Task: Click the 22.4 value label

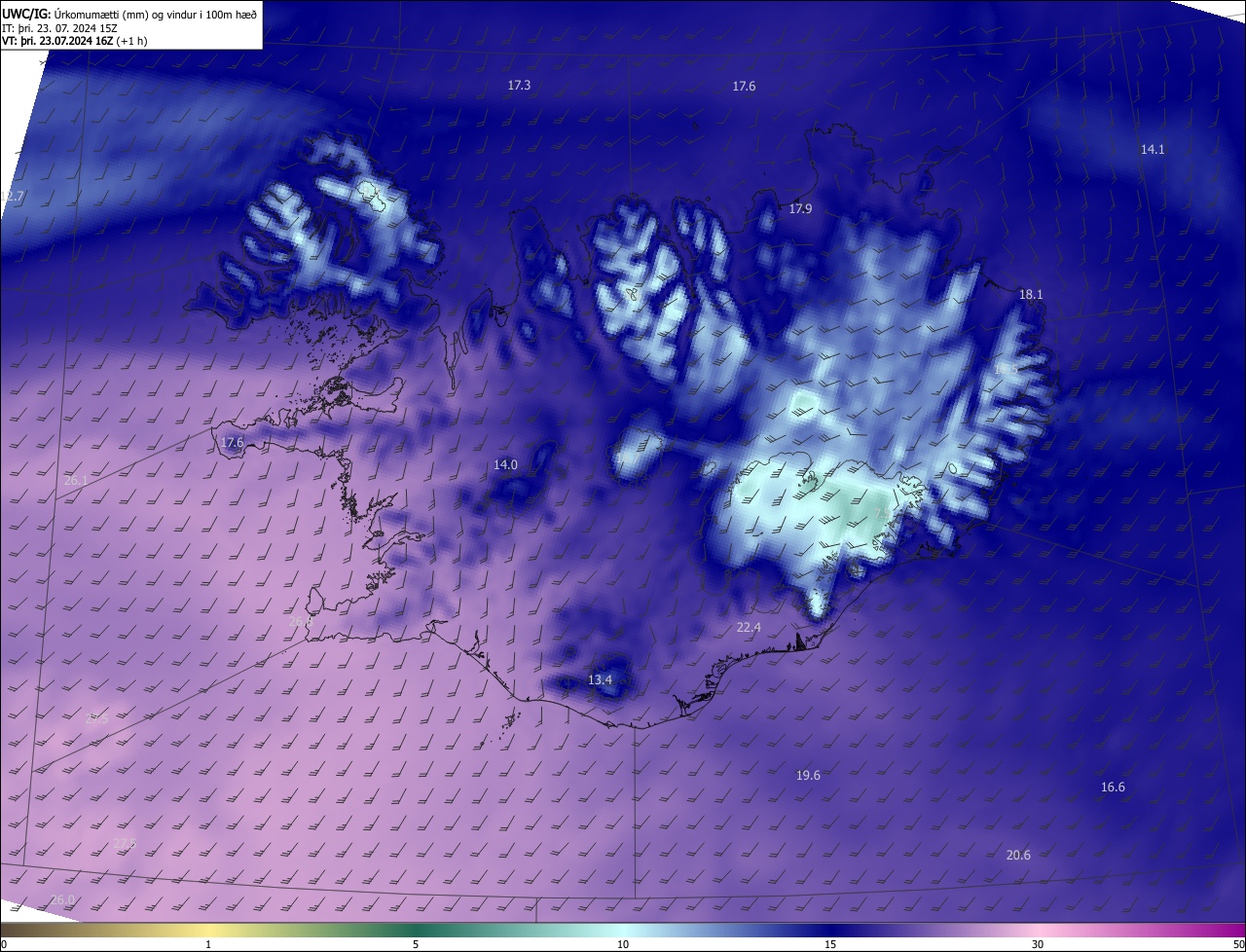Action: point(748,628)
